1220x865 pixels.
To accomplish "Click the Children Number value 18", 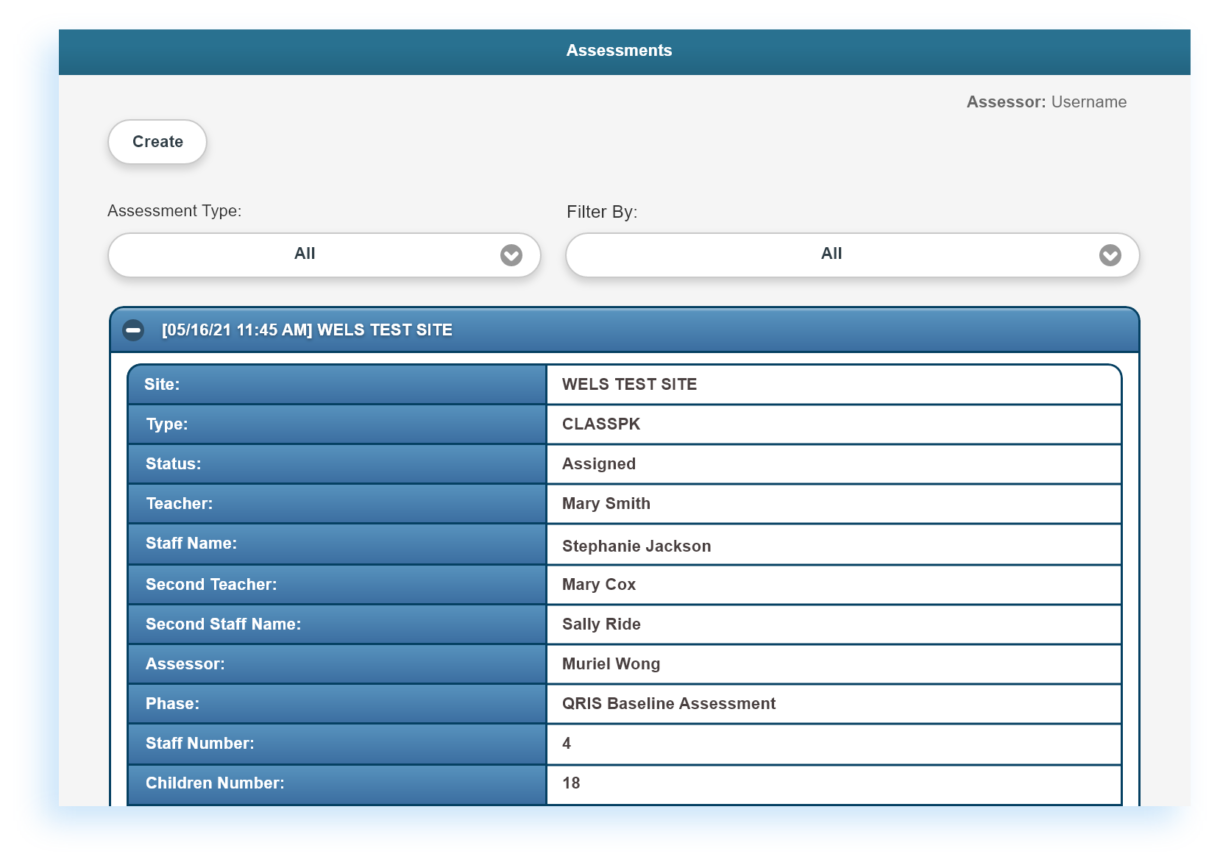I will click(571, 784).
